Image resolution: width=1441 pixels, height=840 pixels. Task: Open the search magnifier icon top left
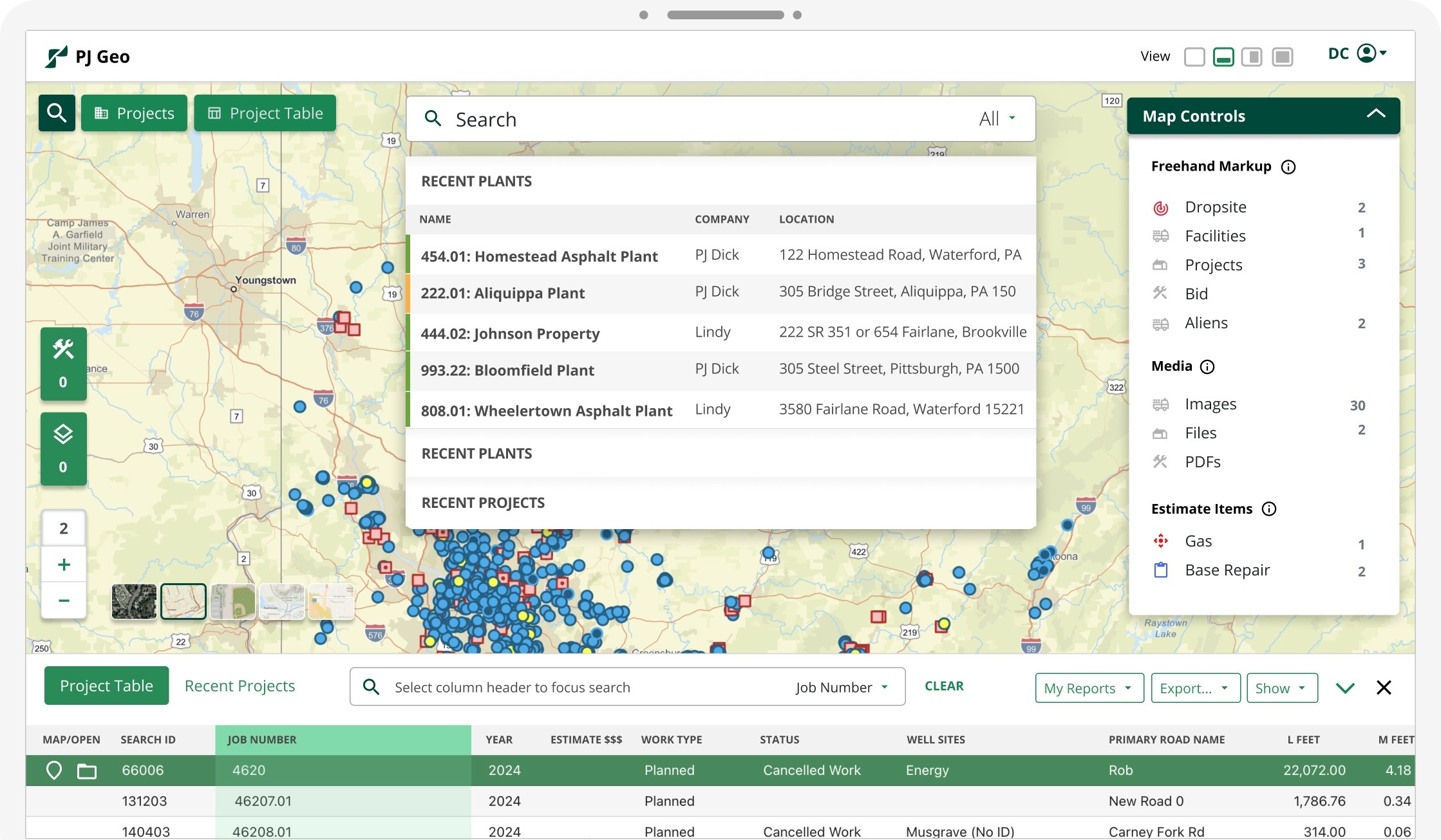pos(57,113)
